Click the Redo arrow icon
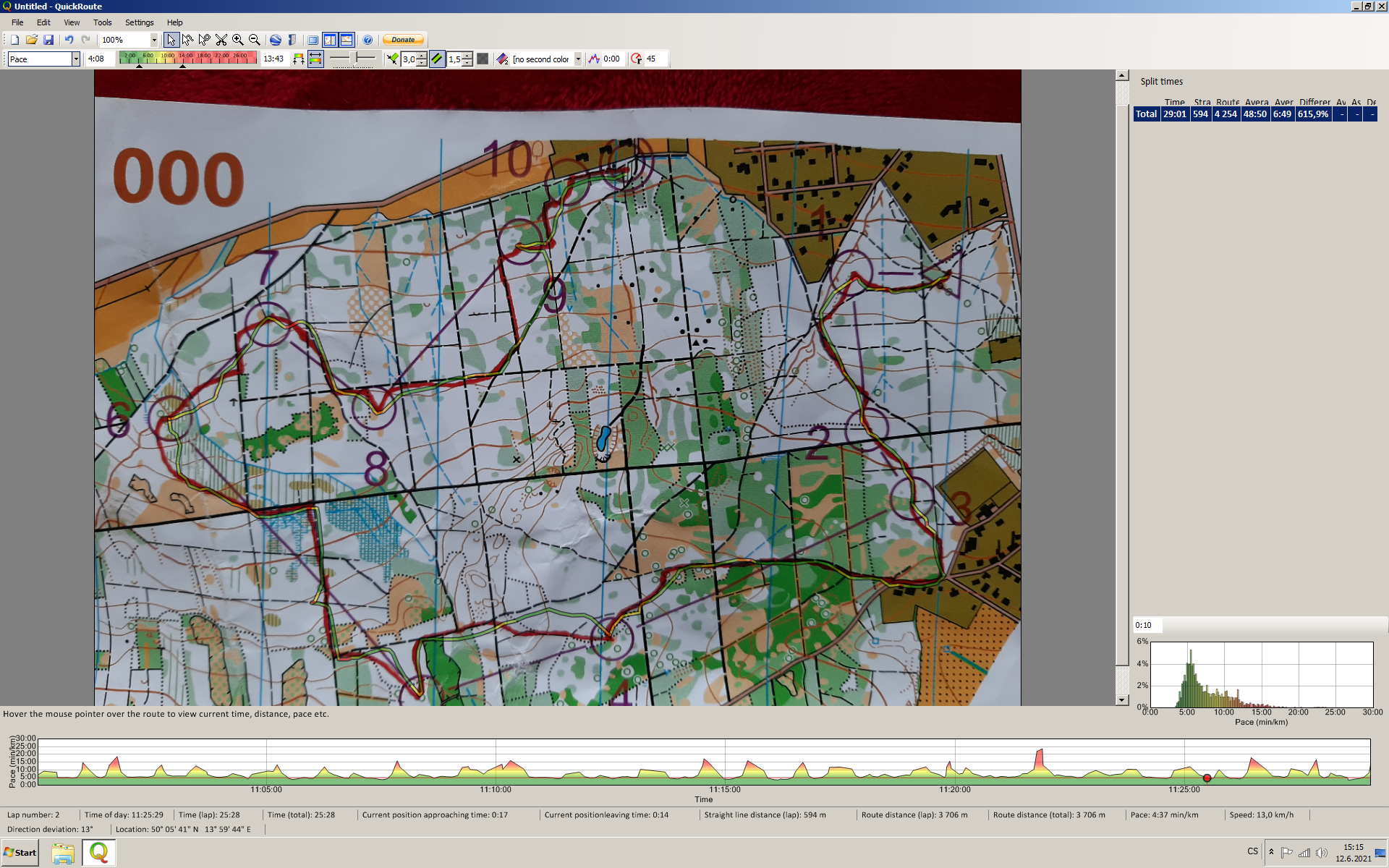 (x=86, y=40)
